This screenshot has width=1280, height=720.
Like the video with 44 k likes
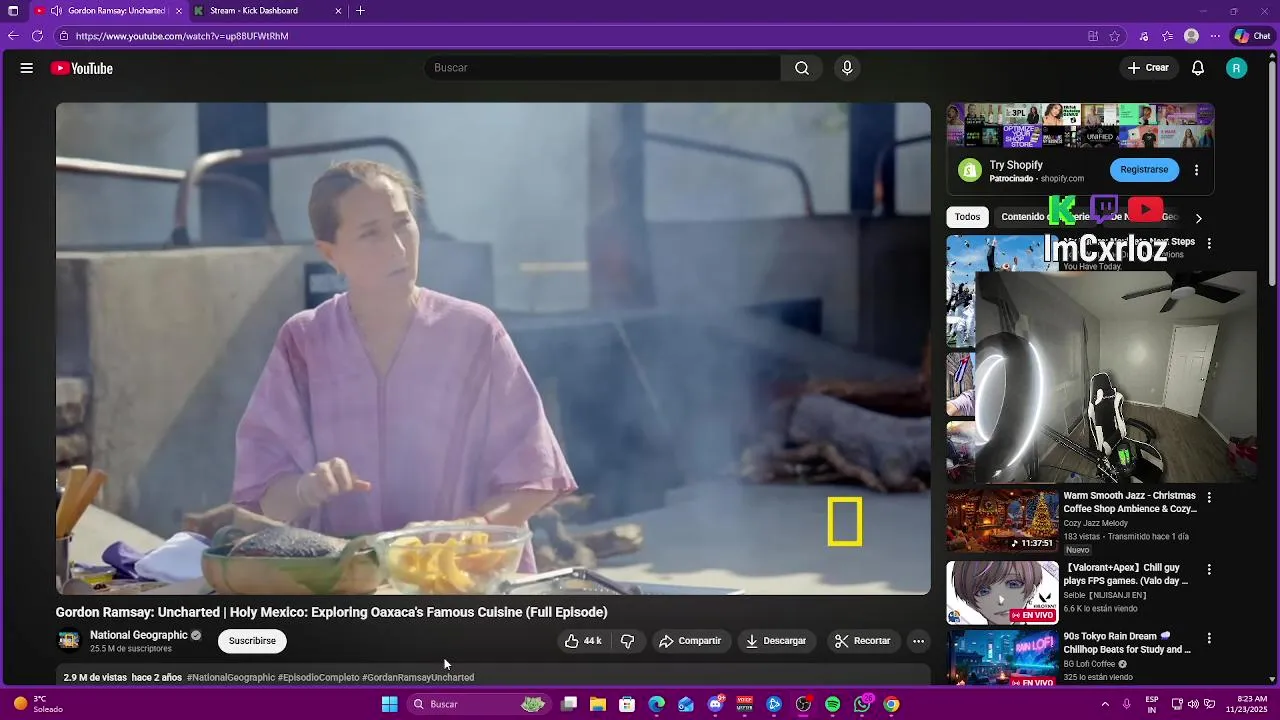pos(583,641)
